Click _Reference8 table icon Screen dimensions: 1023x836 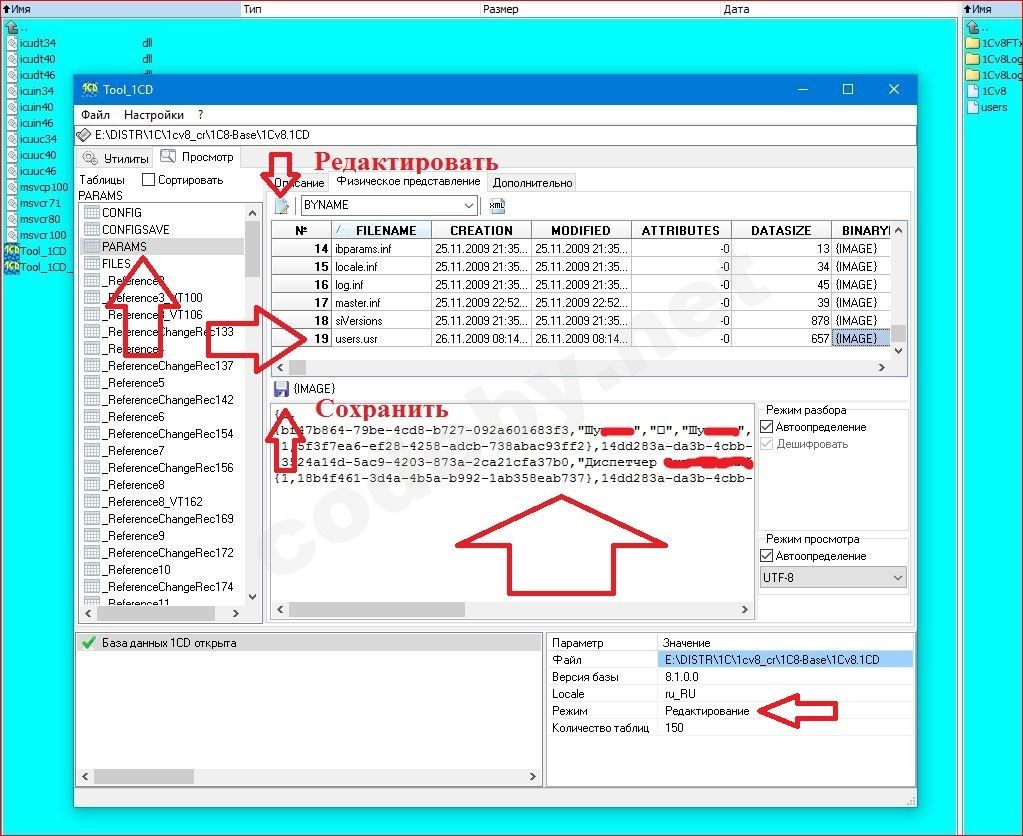91,484
